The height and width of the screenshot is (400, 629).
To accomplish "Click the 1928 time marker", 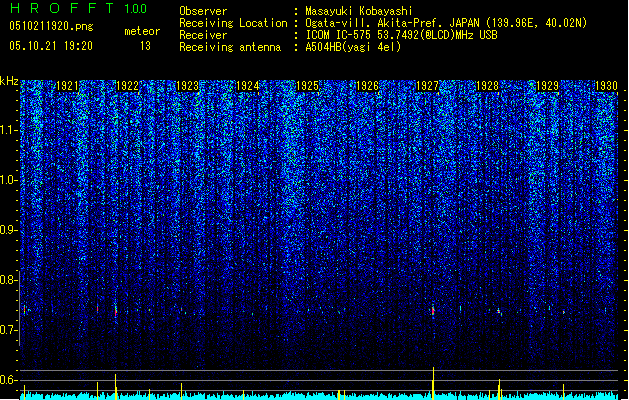I will point(487,86).
